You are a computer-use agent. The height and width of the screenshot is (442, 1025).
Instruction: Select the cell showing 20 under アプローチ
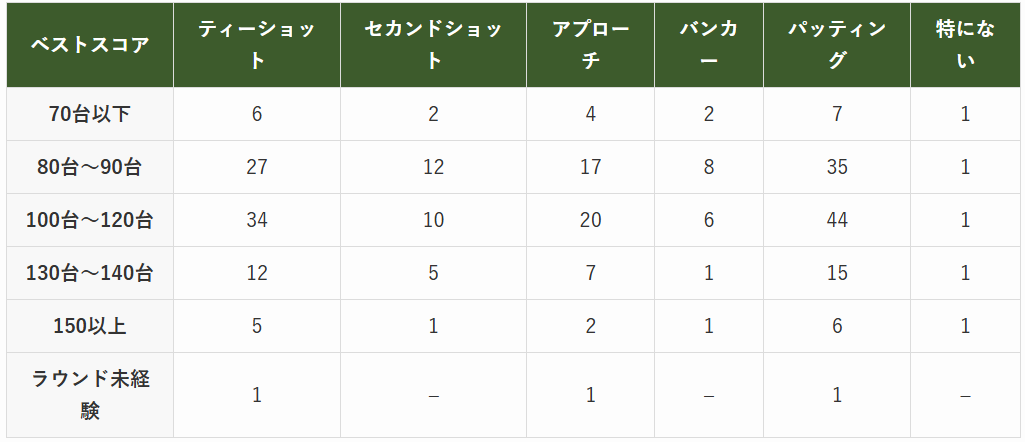(x=590, y=220)
